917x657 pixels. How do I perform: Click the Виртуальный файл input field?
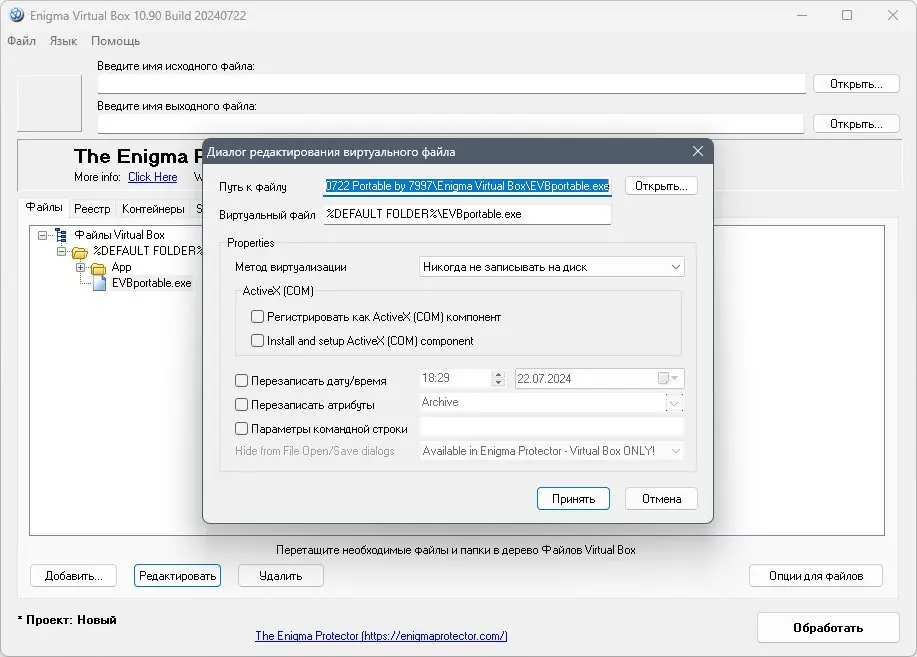coord(467,214)
